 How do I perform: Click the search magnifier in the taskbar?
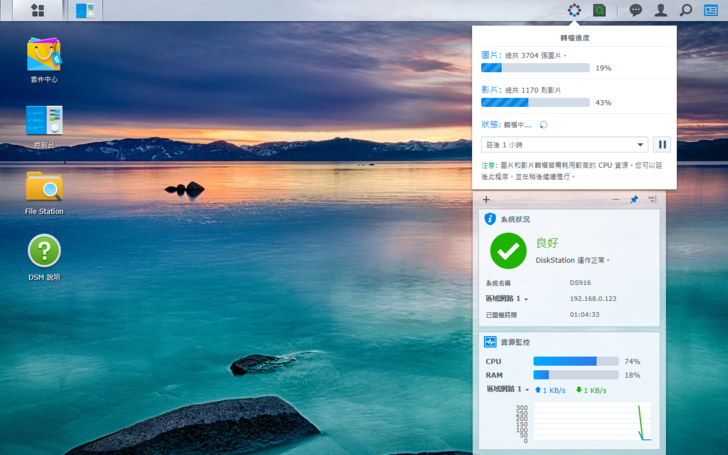686,10
